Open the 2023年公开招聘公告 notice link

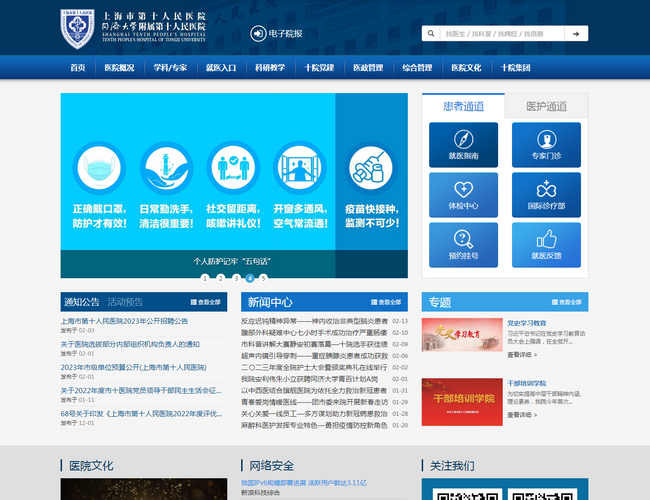point(124,321)
